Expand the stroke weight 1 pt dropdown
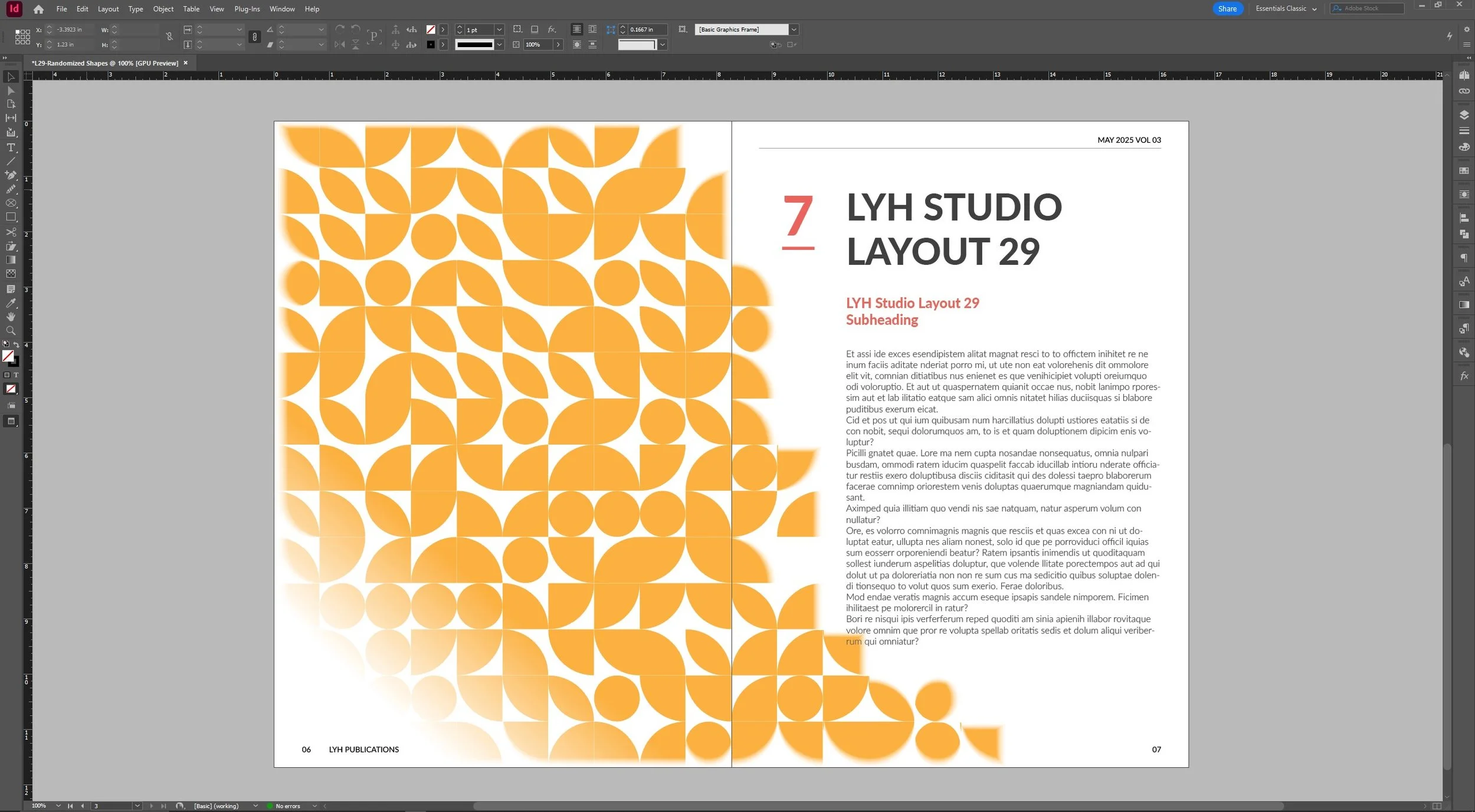The image size is (1475, 812). tap(499, 29)
